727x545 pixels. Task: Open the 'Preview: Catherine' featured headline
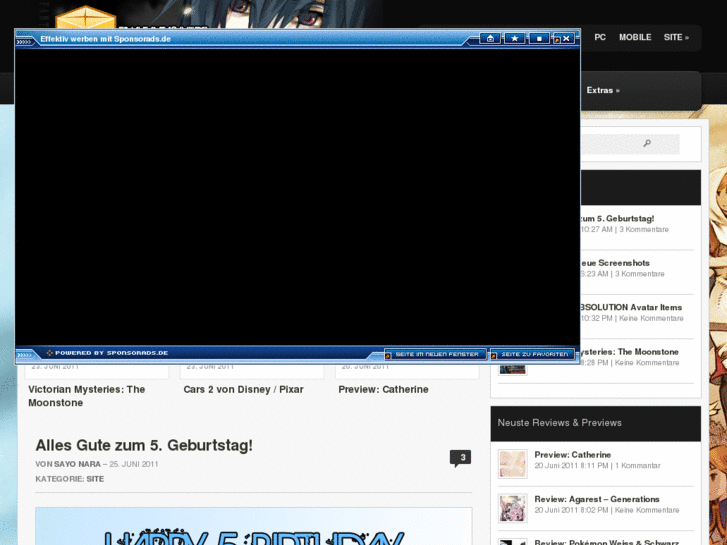383,390
